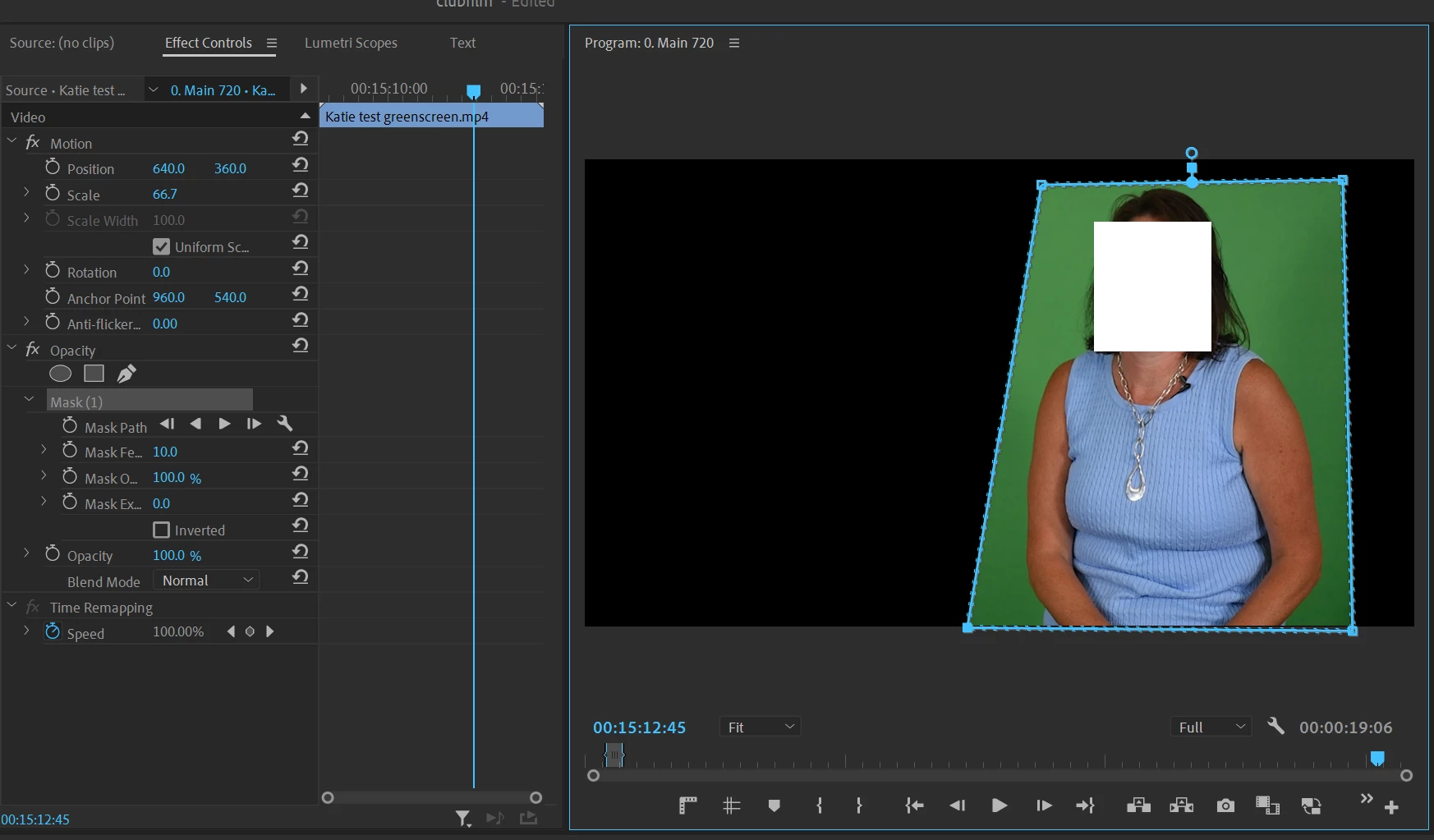Open the Blend Mode dropdown

click(x=206, y=580)
